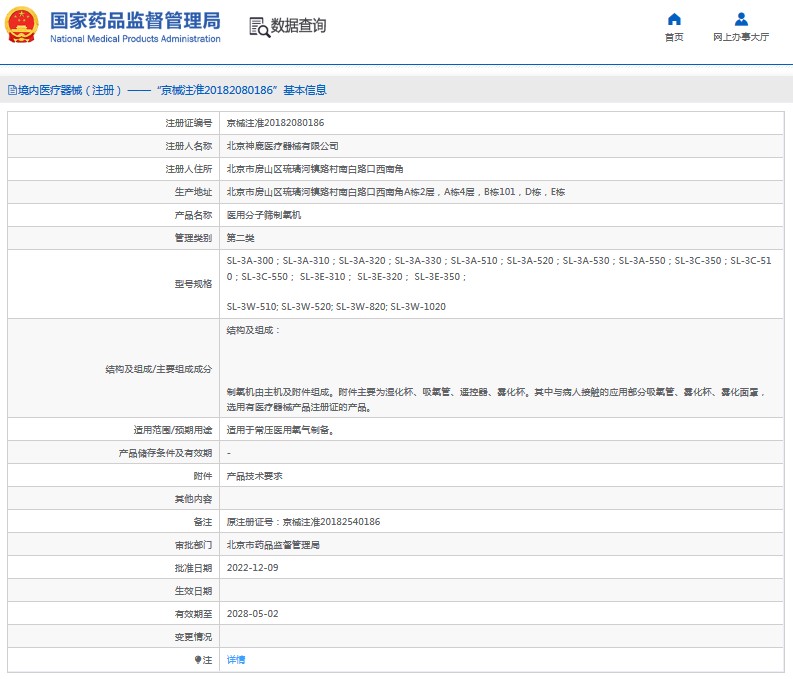Viewport: 793px width, 679px height.
Task: Click the 产品技术要求 attachment value
Action: point(255,476)
